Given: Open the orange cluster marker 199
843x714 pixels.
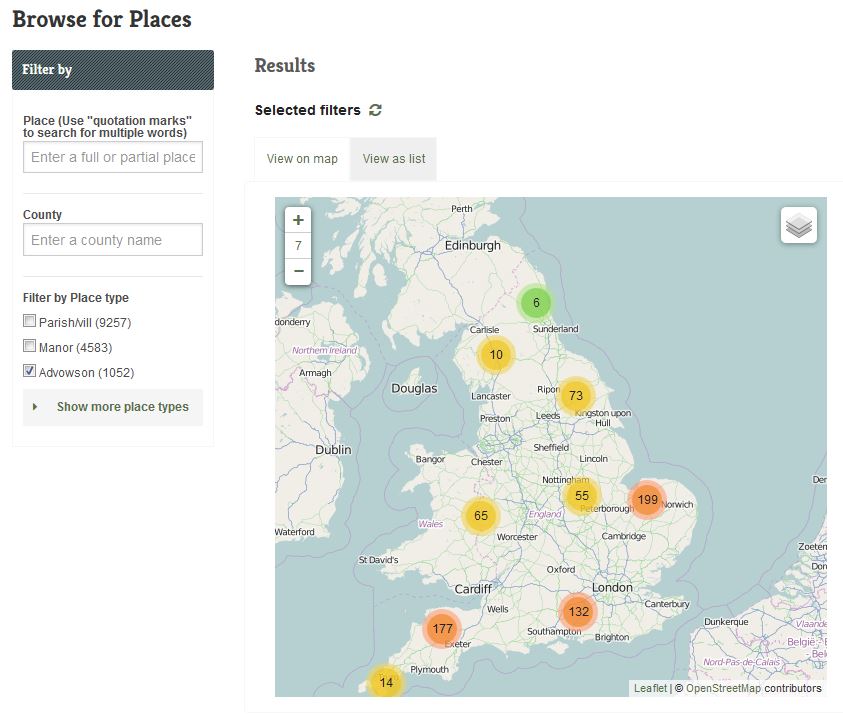Looking at the screenshot, I should tap(647, 499).
